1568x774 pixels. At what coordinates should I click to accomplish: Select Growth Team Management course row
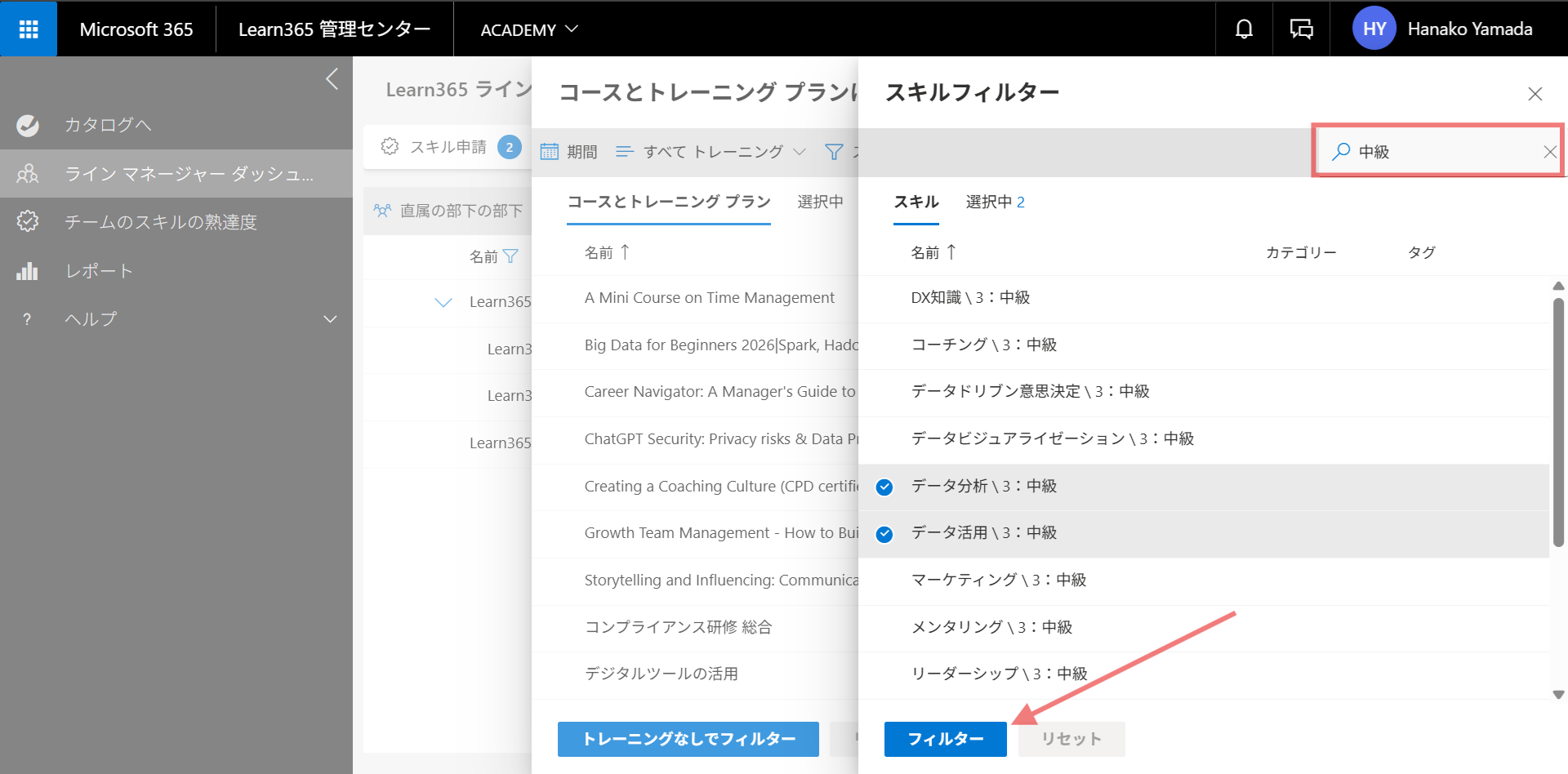696,534
